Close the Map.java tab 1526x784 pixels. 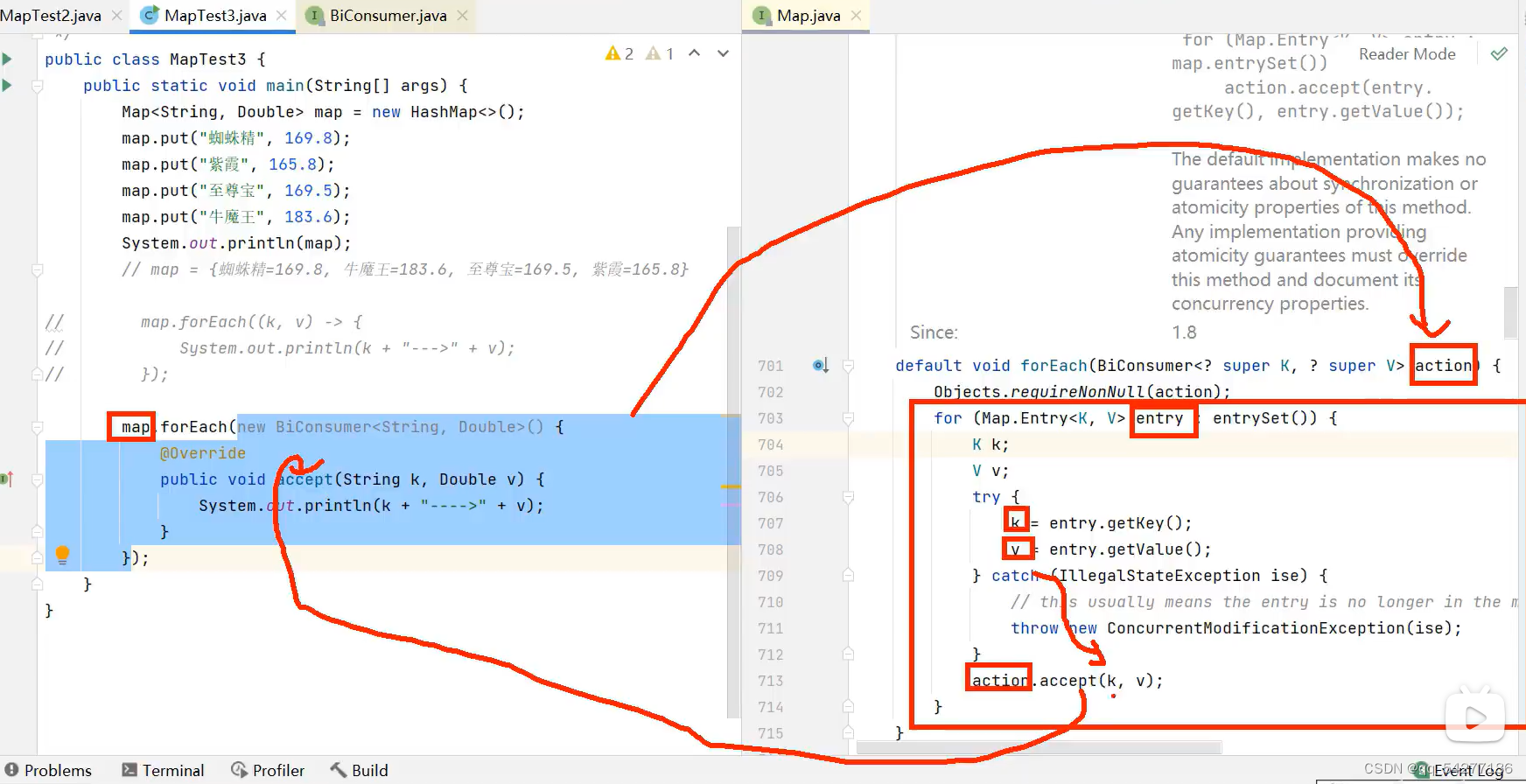click(856, 16)
